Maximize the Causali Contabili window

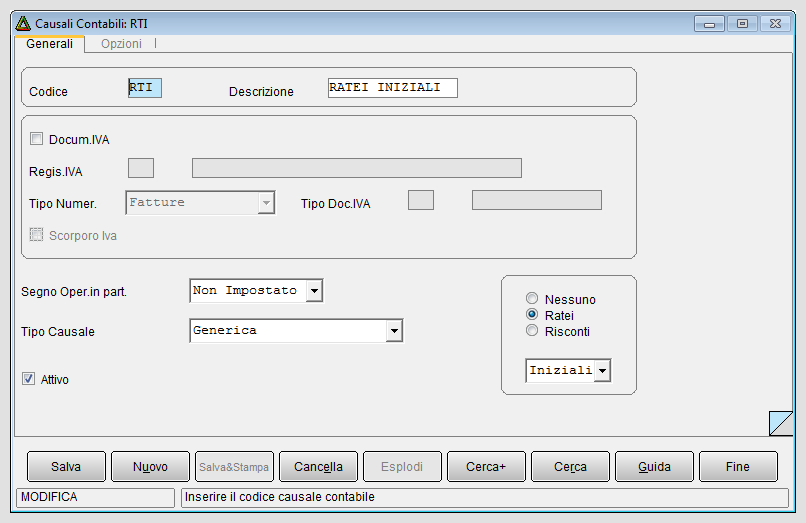[x=742, y=24]
